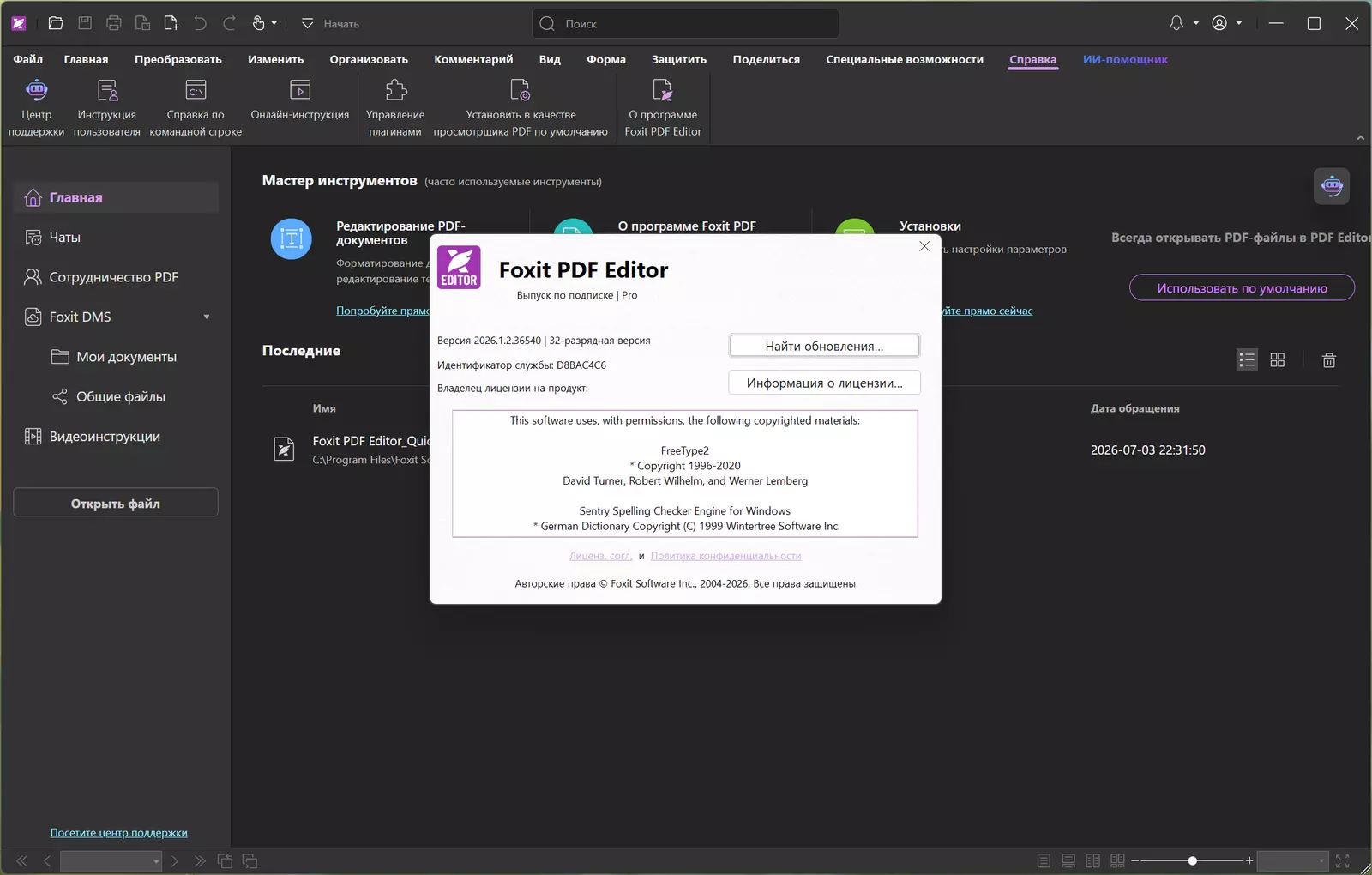Open the Политика конфиденциальности link
Viewport: 1372px width, 875px height.
point(725,556)
